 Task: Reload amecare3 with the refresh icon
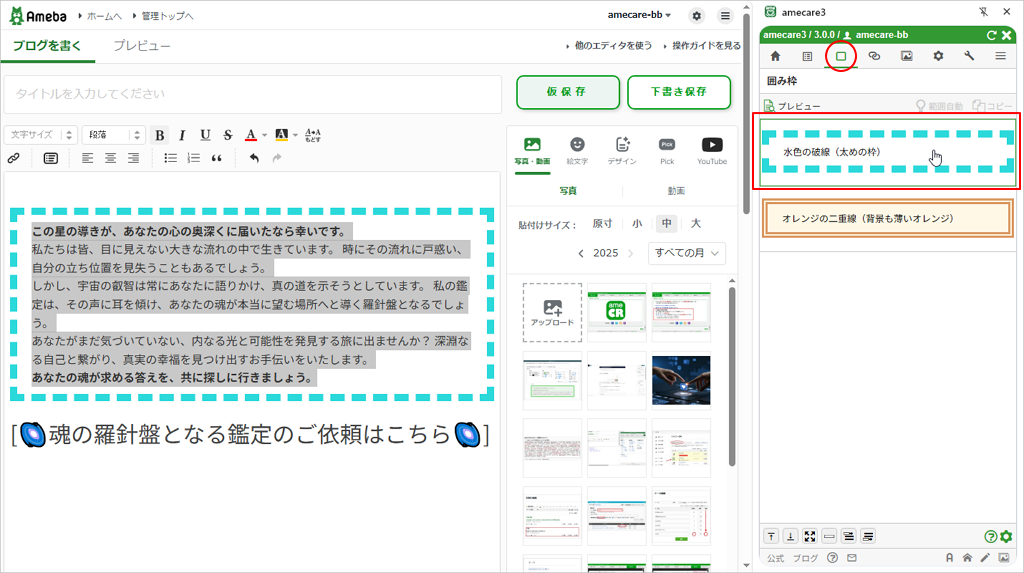991,35
